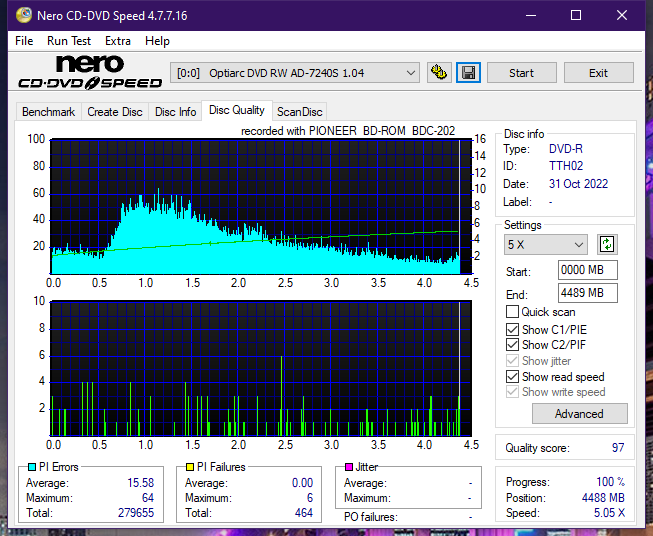The height and width of the screenshot is (536, 653).
Task: Click the save floppy disk icon
Action: (x=468, y=73)
